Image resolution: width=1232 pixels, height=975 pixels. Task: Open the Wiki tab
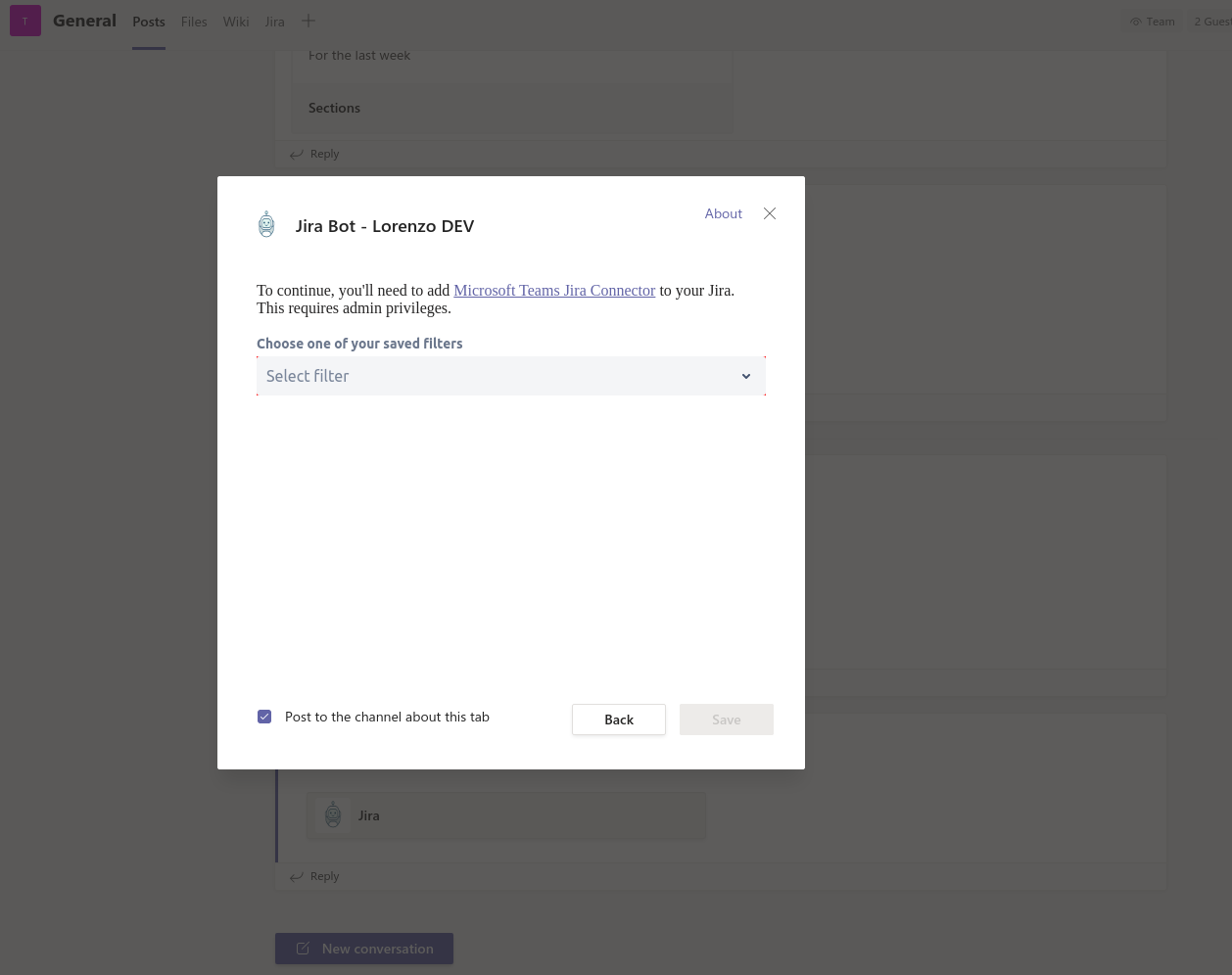pyautogui.click(x=235, y=21)
